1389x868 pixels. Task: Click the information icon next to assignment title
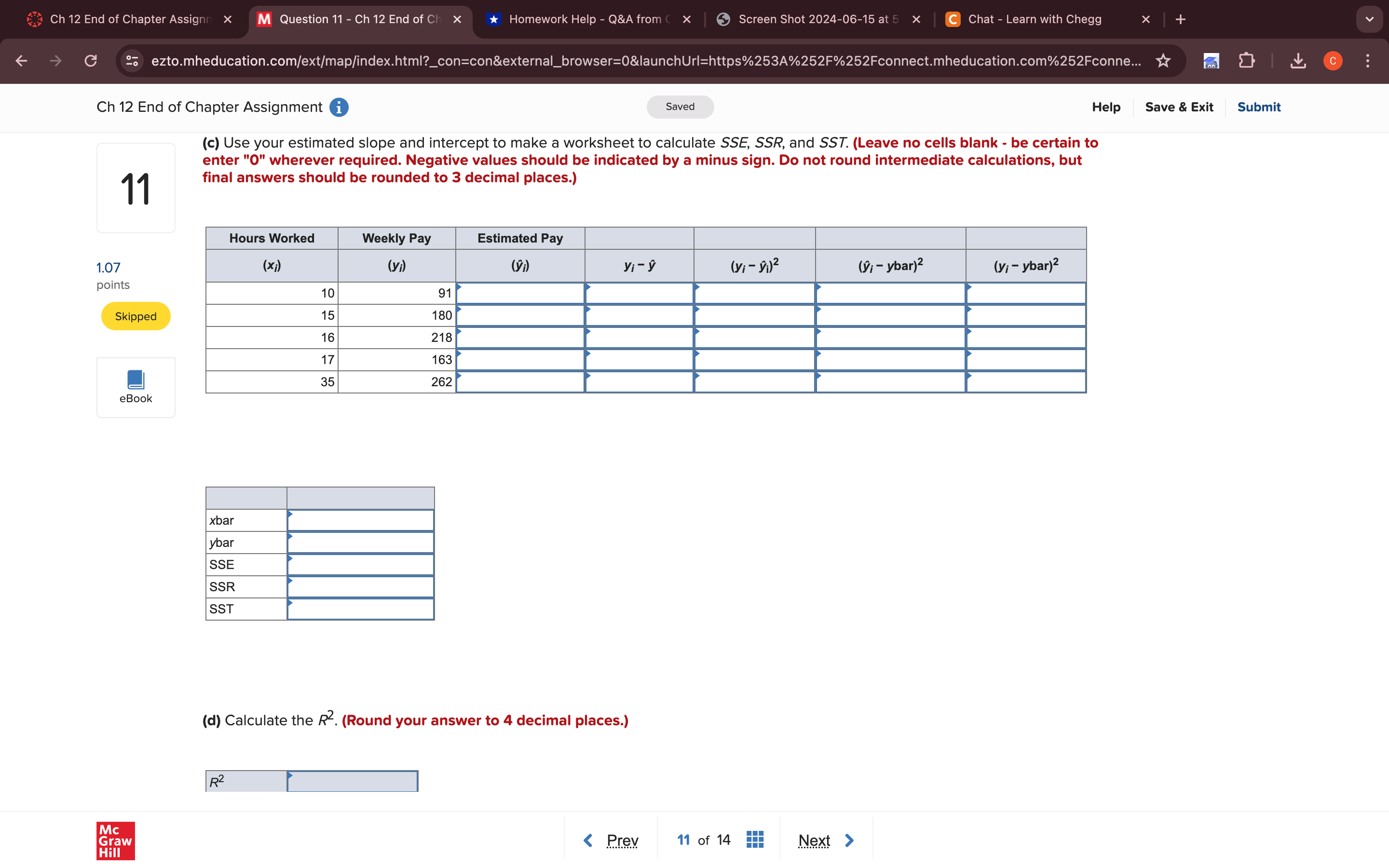tap(340, 107)
